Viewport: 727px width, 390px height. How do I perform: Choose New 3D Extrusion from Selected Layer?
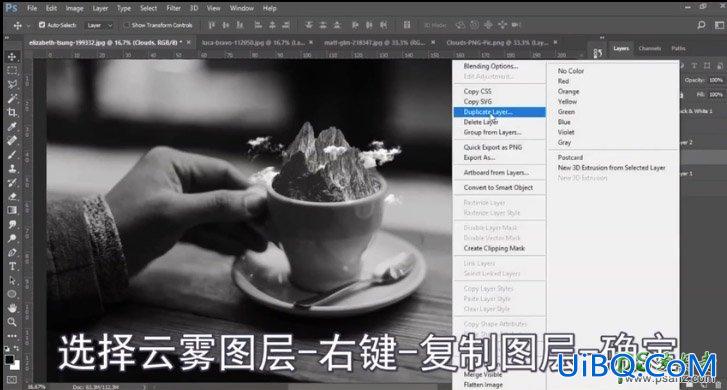coord(613,167)
